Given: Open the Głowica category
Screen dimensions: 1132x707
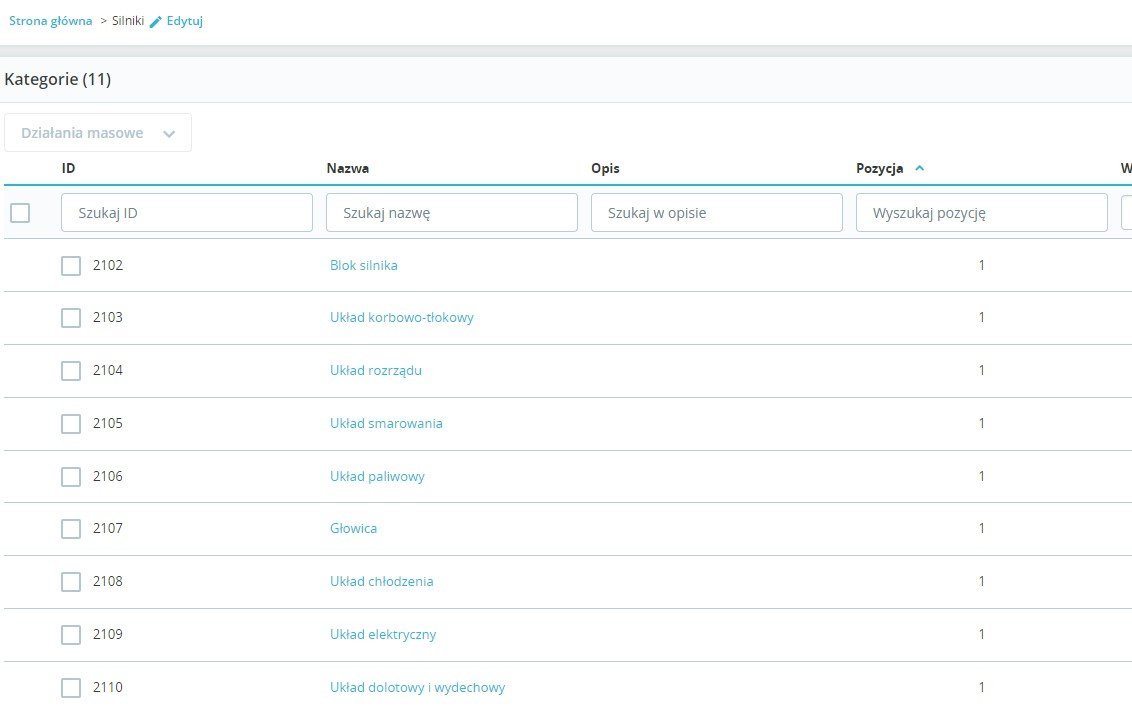Looking at the screenshot, I should [x=354, y=528].
